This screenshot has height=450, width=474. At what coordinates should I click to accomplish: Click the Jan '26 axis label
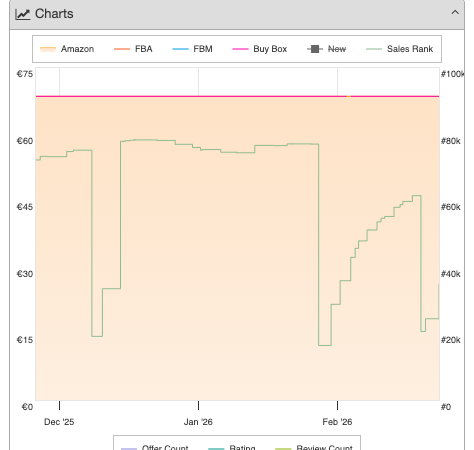(x=198, y=422)
